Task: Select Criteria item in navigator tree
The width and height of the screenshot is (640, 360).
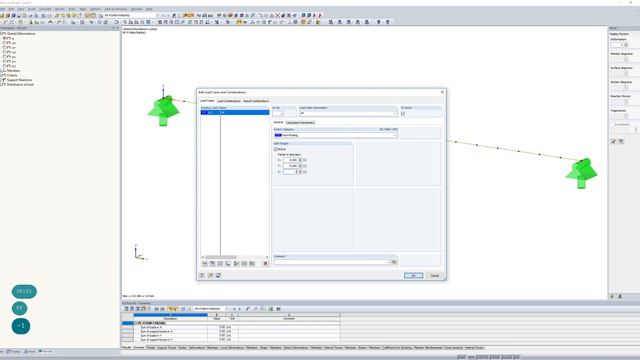Action: click(12, 76)
